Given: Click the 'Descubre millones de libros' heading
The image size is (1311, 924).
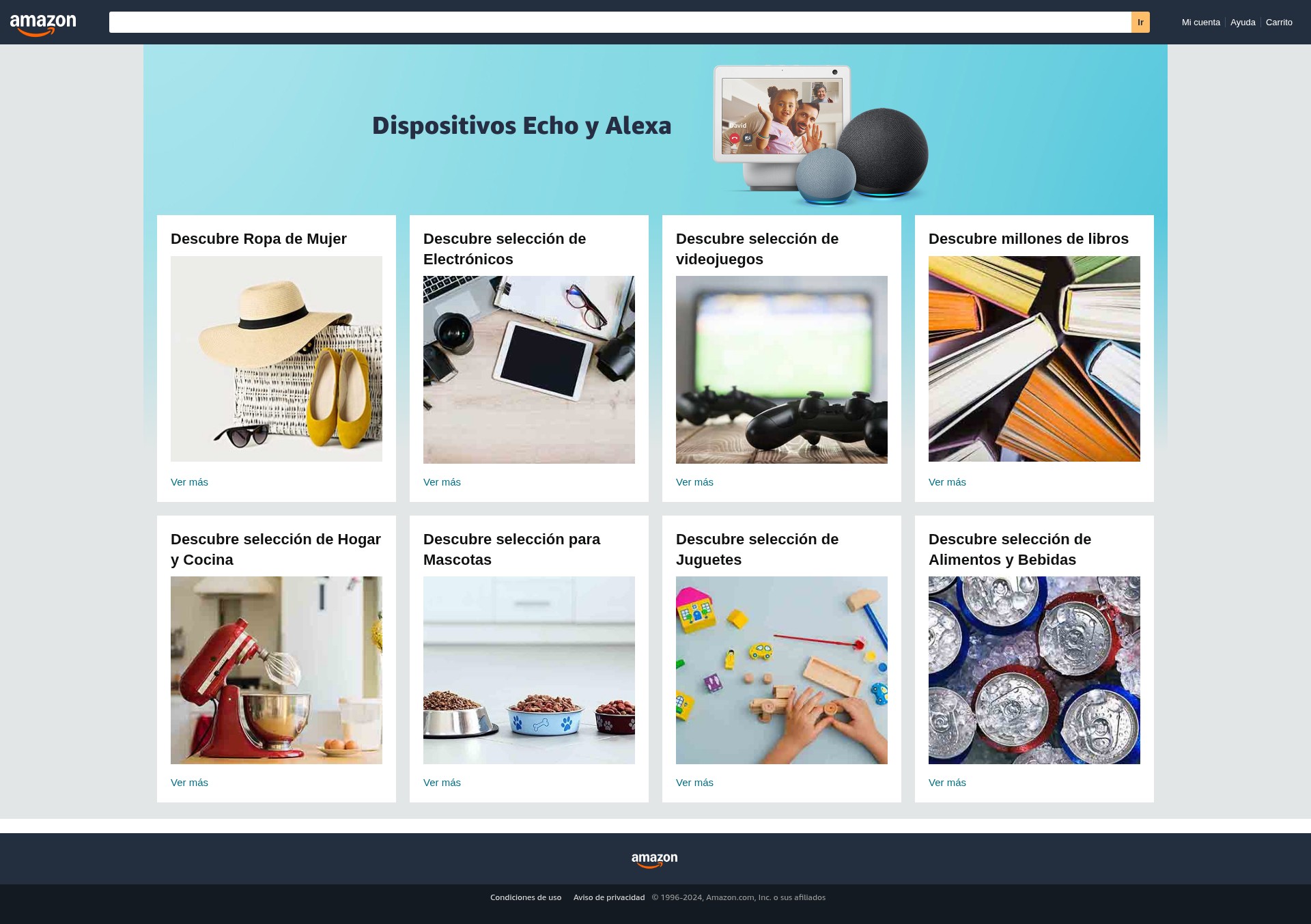Looking at the screenshot, I should pyautogui.click(x=1028, y=239).
